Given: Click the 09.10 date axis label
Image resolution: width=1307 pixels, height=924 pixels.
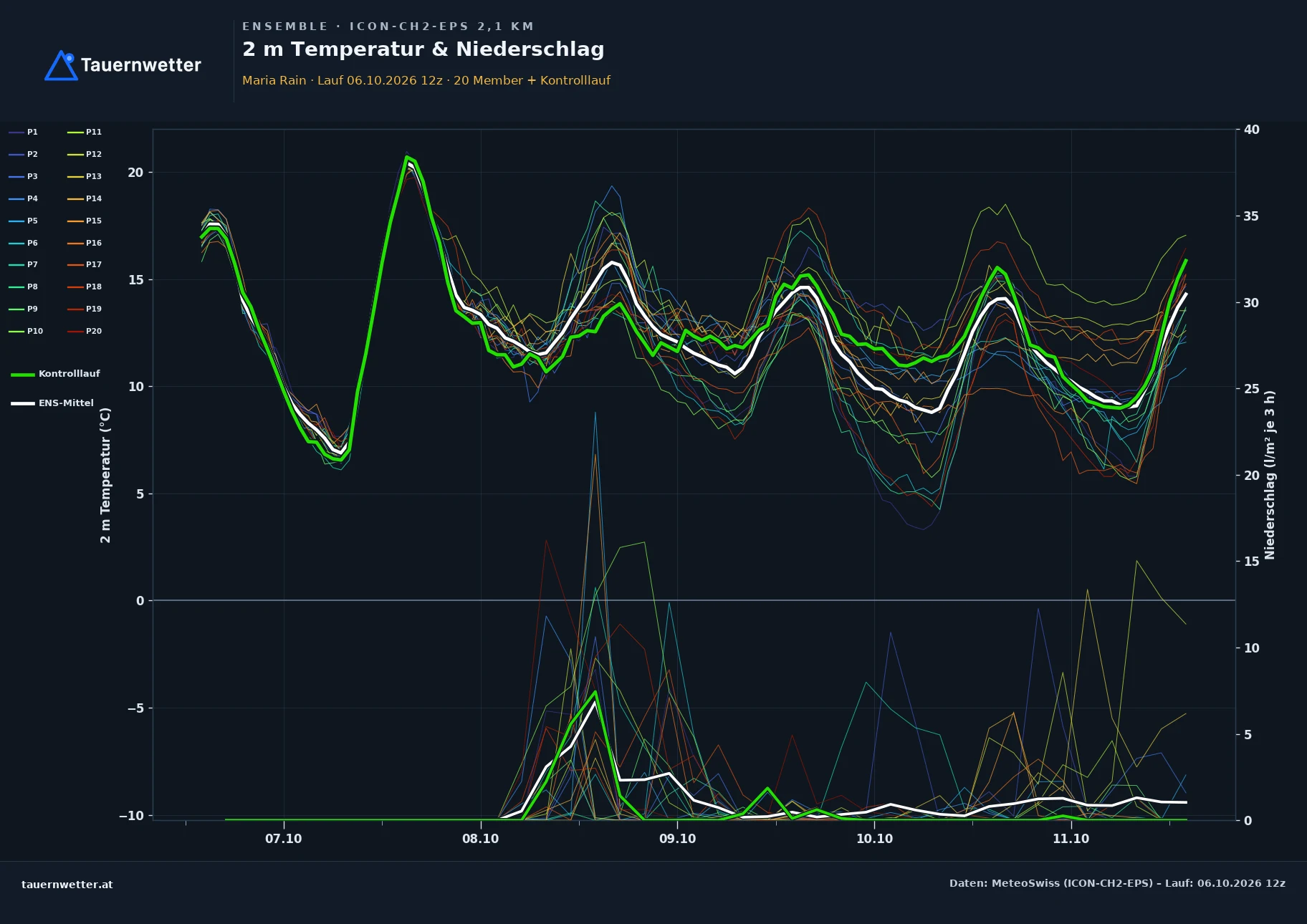Looking at the screenshot, I should pos(678,839).
